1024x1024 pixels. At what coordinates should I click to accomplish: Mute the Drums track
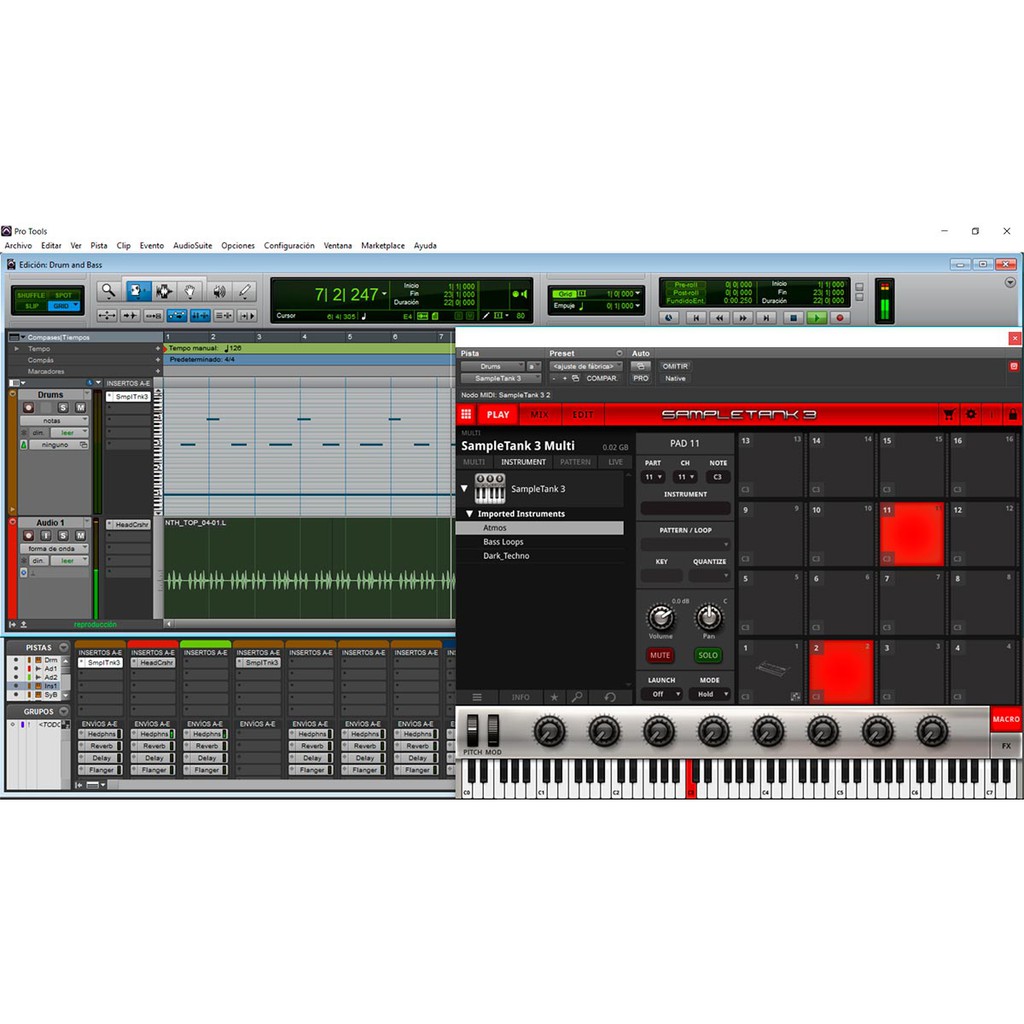tap(80, 408)
